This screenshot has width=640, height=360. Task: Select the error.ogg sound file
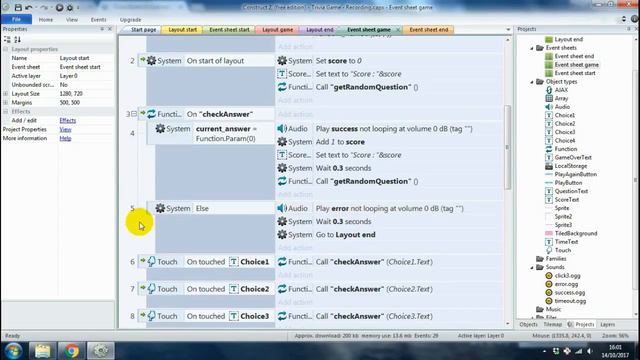coord(566,284)
